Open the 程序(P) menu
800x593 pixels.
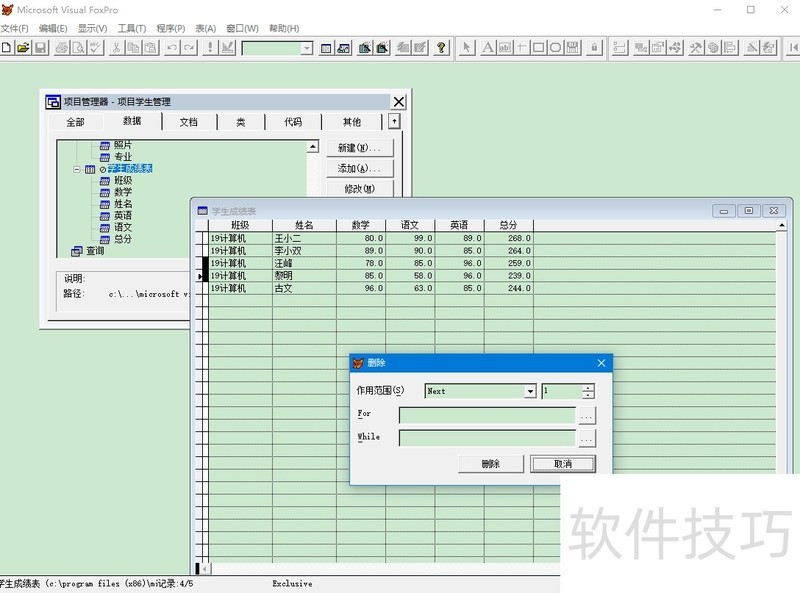coord(170,29)
